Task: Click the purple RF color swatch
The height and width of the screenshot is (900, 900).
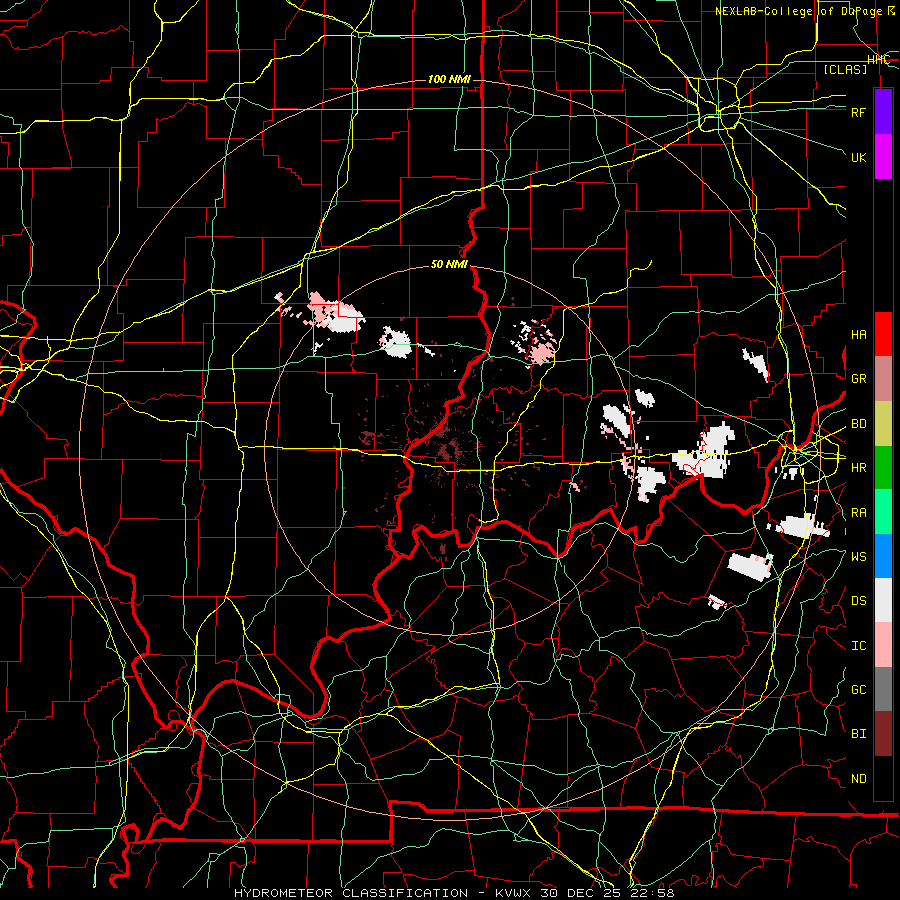Action: click(883, 112)
